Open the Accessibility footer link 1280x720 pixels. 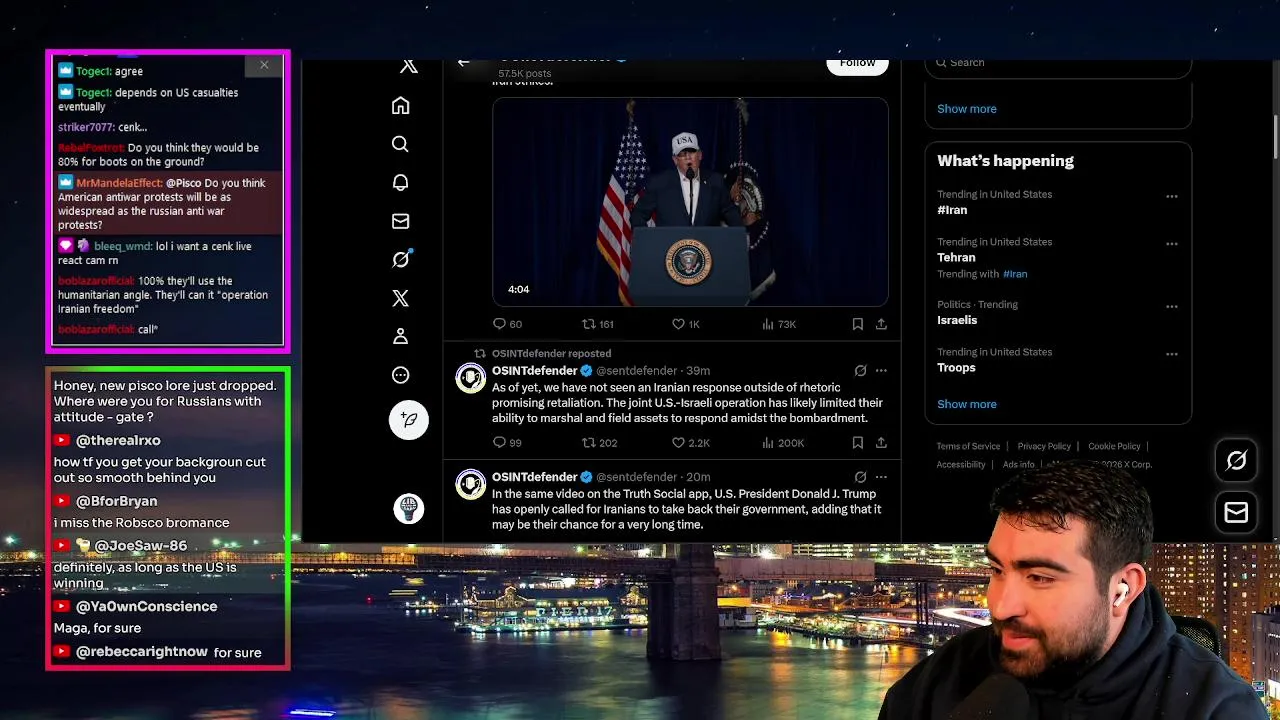pyautogui.click(x=961, y=464)
